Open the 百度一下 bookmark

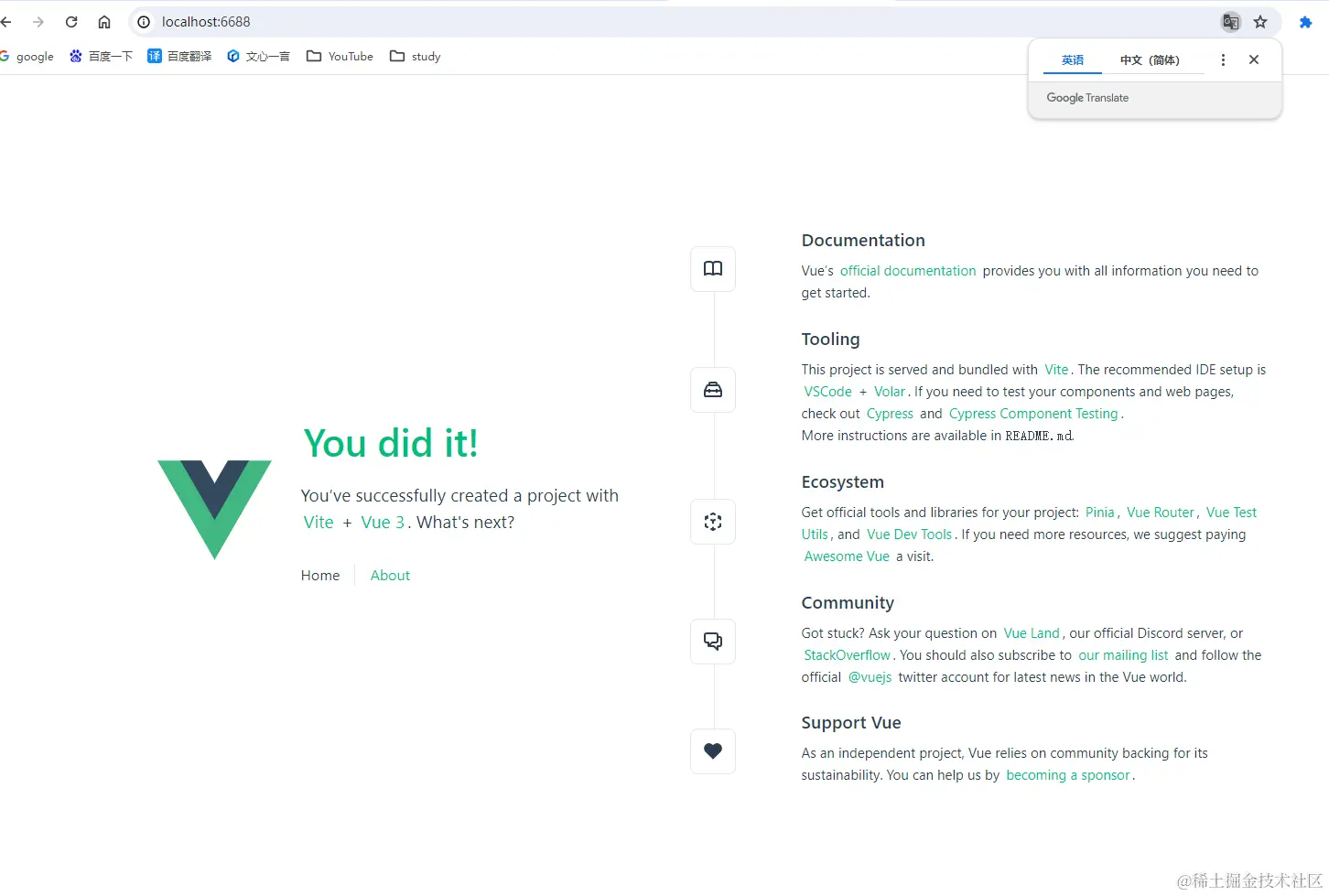coord(101,57)
